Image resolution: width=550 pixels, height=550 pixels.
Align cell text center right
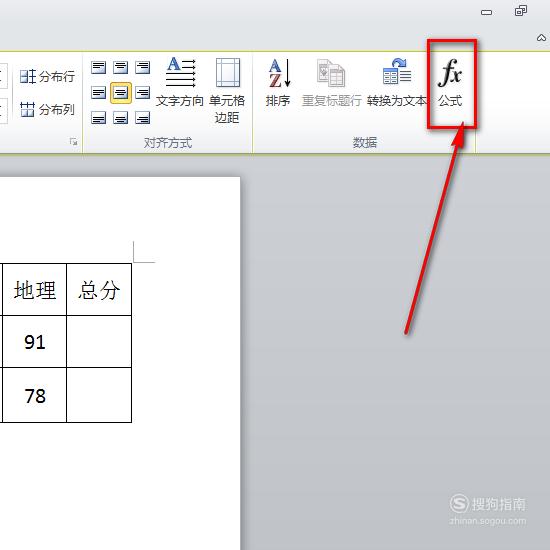143,93
